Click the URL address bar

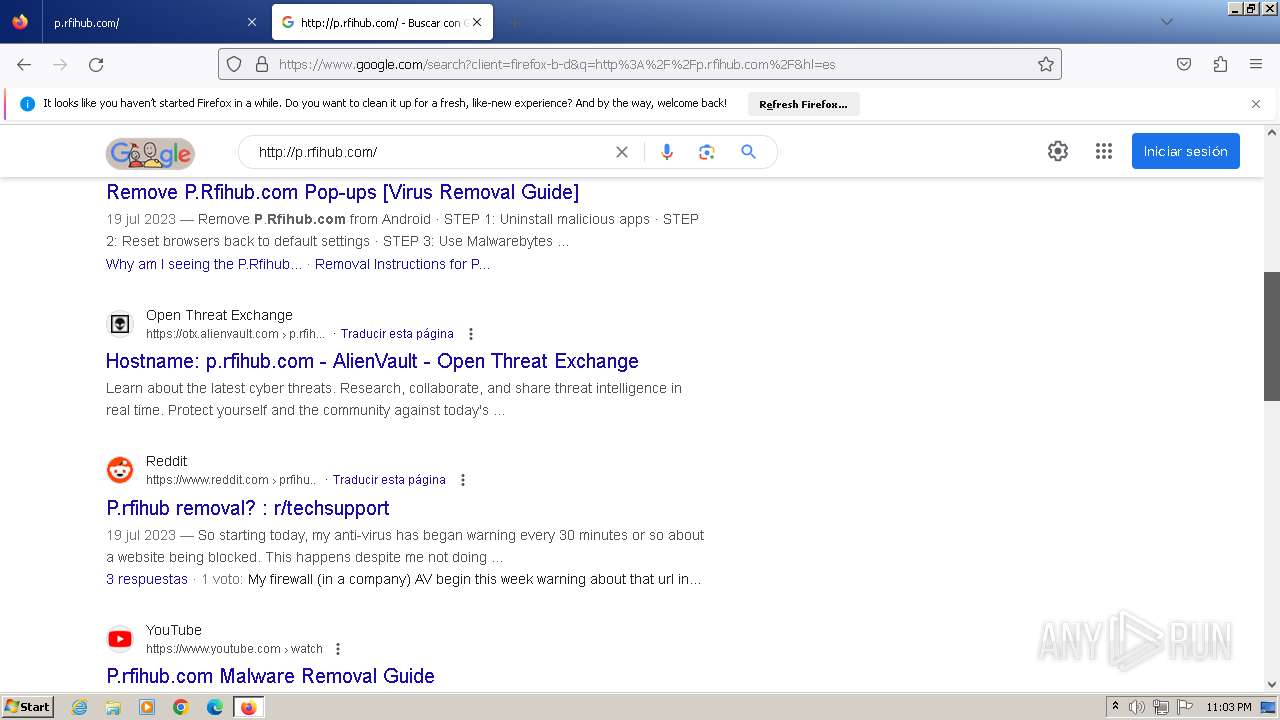tap(640, 64)
